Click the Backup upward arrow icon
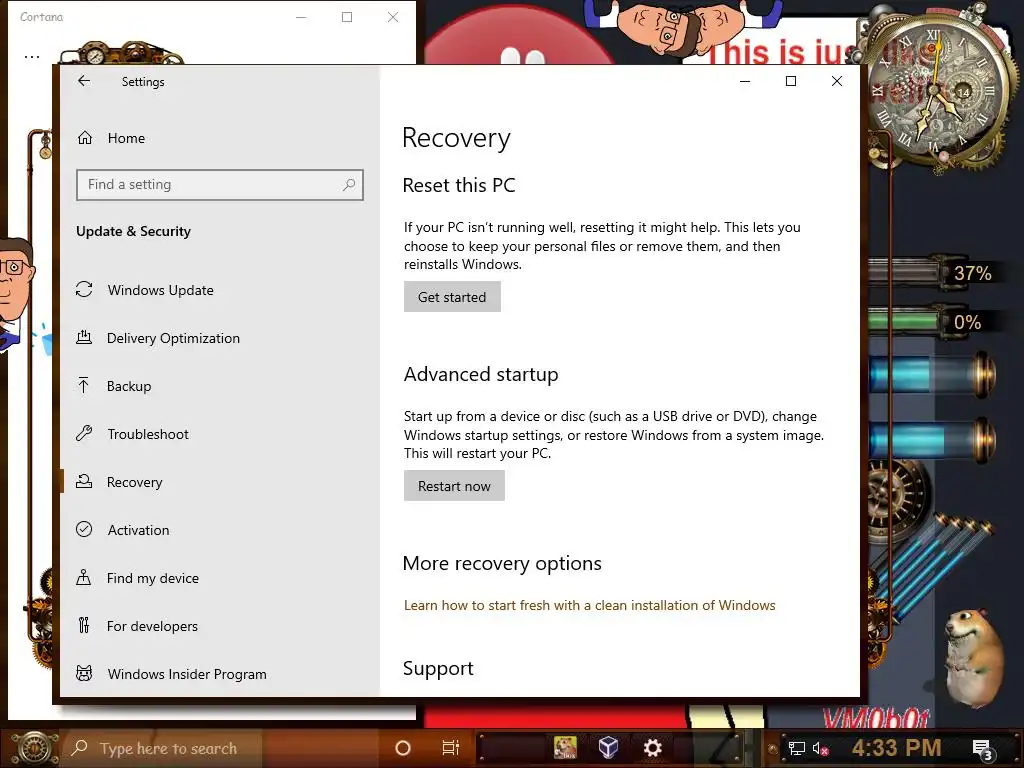The height and width of the screenshot is (768, 1024). coord(84,385)
